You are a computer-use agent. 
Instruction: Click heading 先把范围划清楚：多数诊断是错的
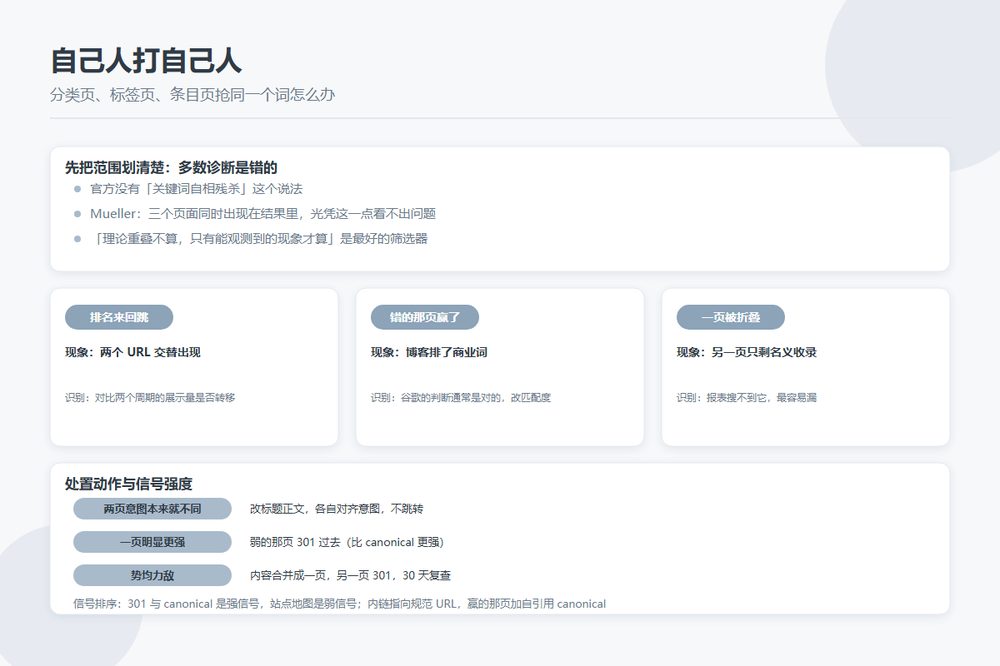coord(171,168)
